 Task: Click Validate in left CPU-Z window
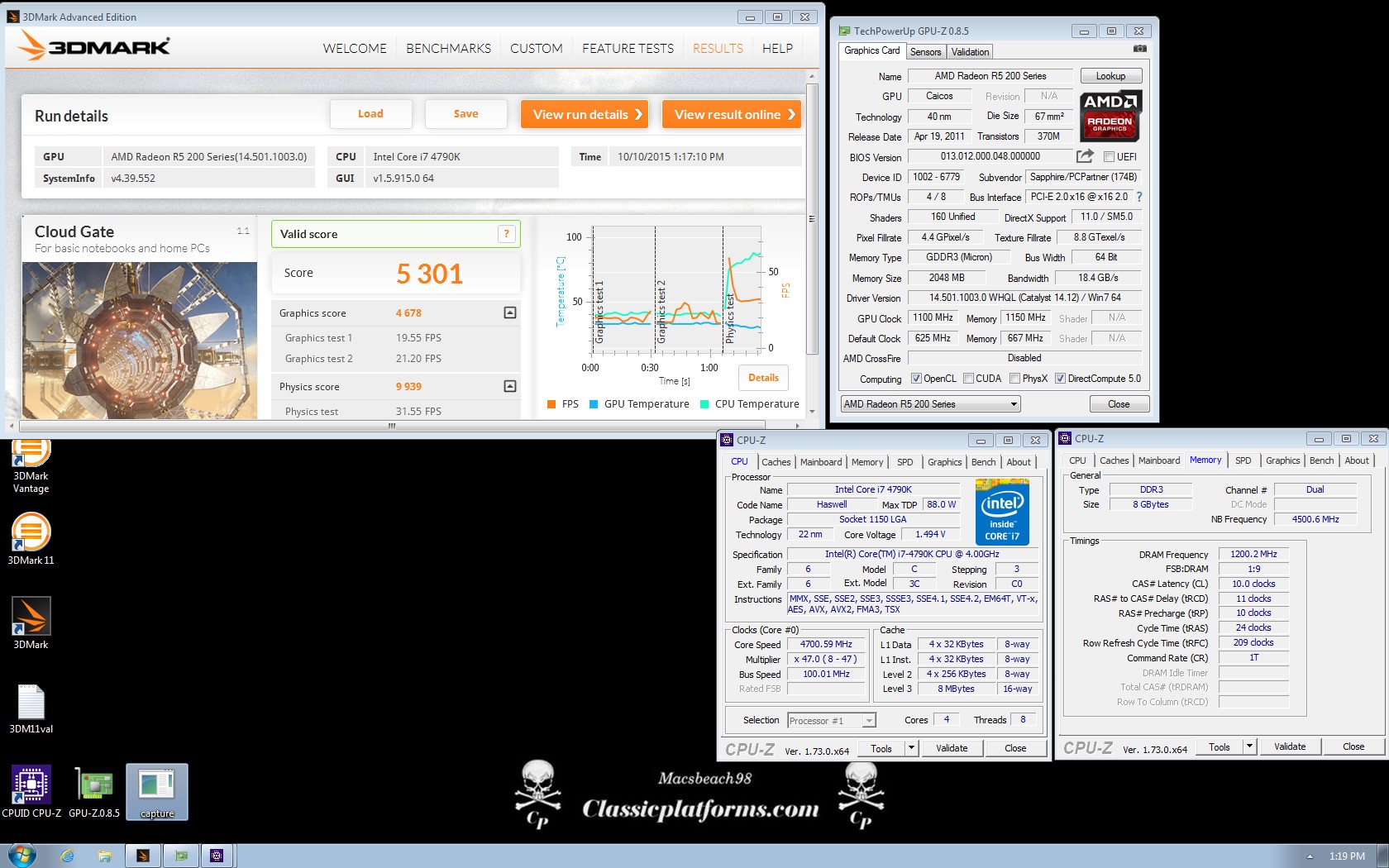[x=951, y=748]
